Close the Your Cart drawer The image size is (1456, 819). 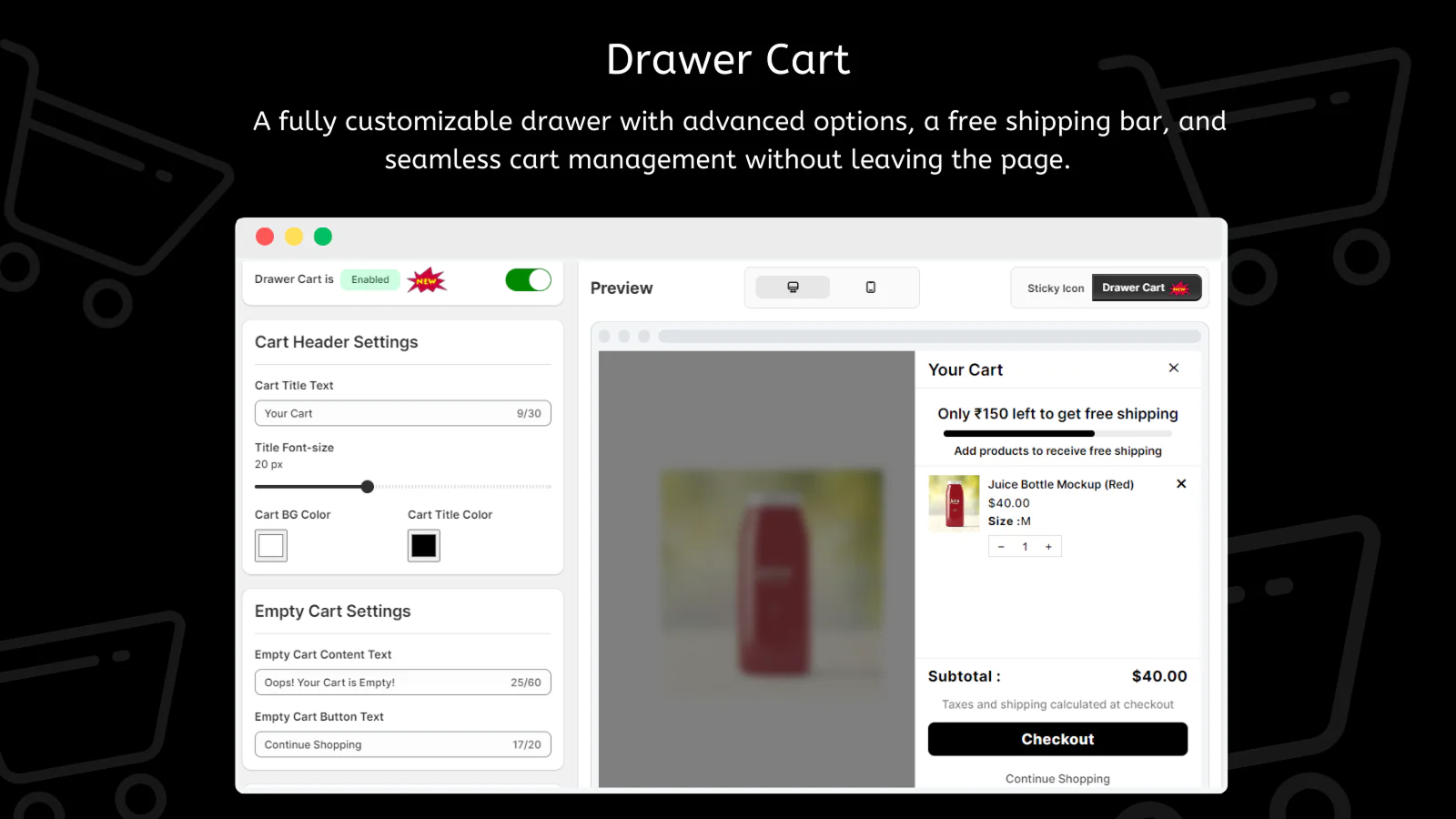[x=1173, y=368]
